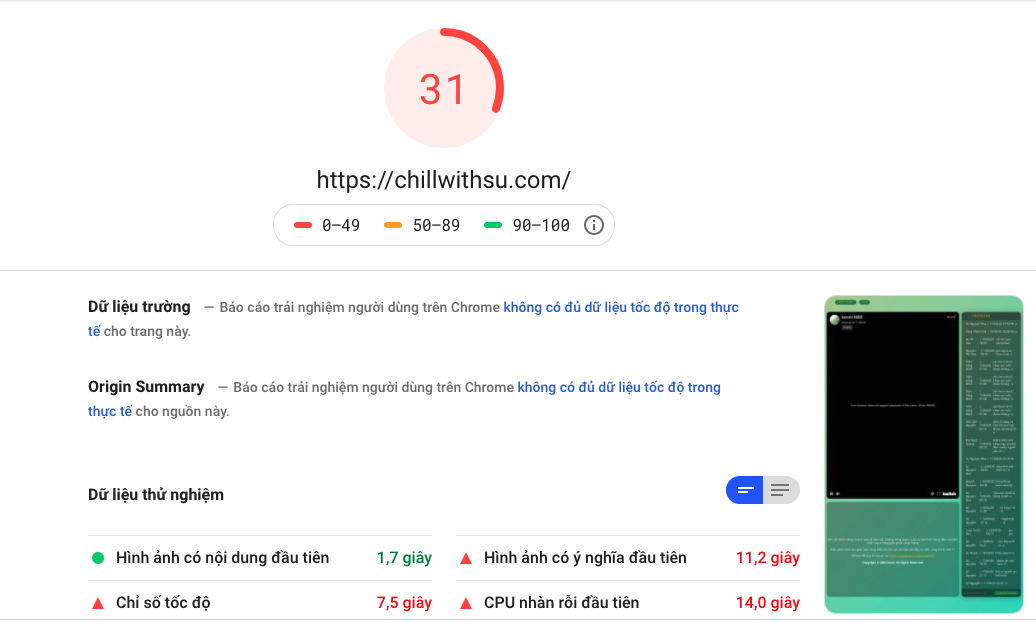Image resolution: width=1036 pixels, height=622 pixels.
Task: Click the performance score gauge showing 31
Action: [x=443, y=88]
